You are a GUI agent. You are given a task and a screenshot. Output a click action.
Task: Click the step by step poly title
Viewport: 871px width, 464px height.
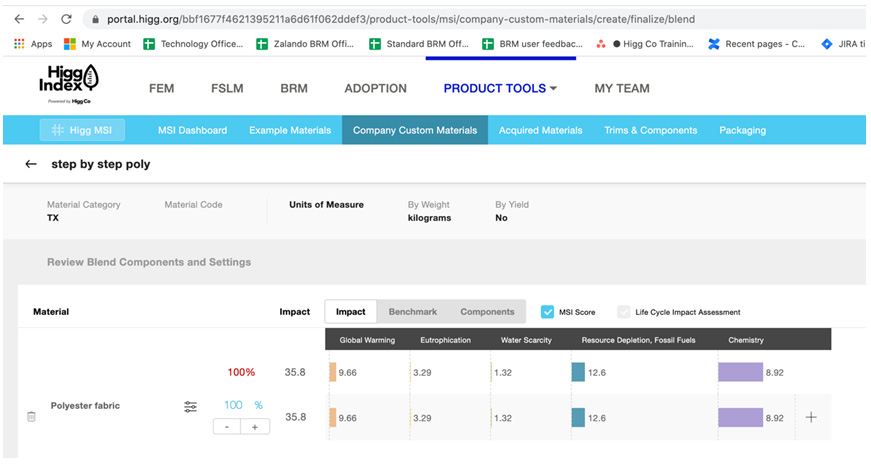pyautogui.click(x=101, y=164)
